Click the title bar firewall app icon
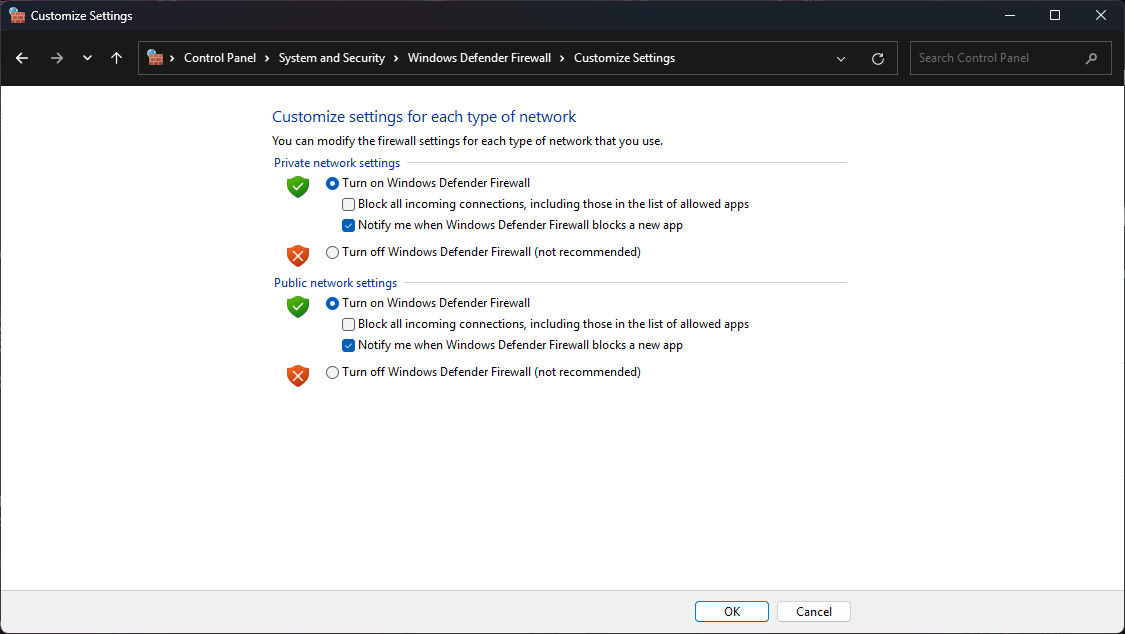Image resolution: width=1125 pixels, height=634 pixels. point(17,15)
